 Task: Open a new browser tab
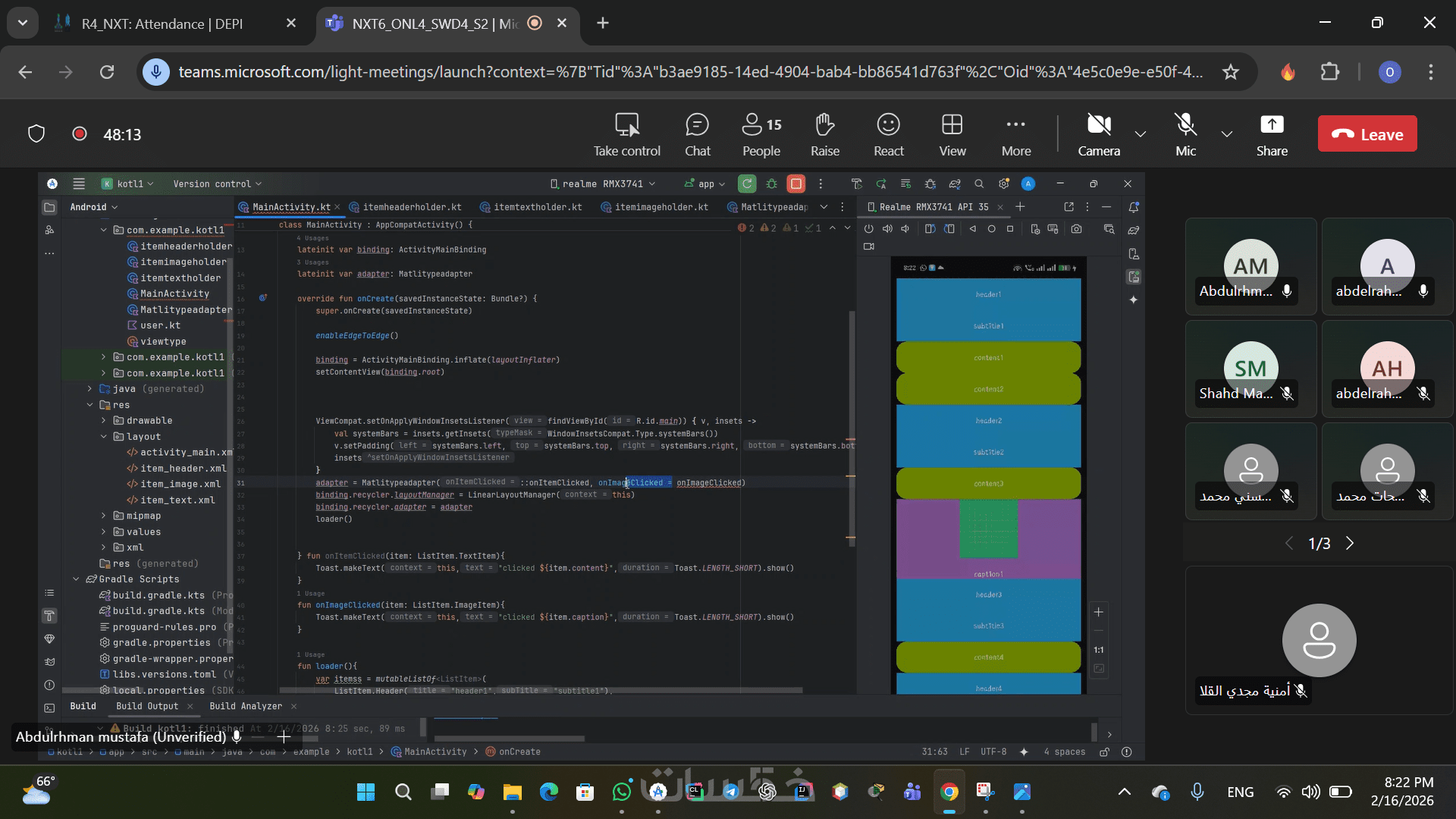click(x=603, y=23)
